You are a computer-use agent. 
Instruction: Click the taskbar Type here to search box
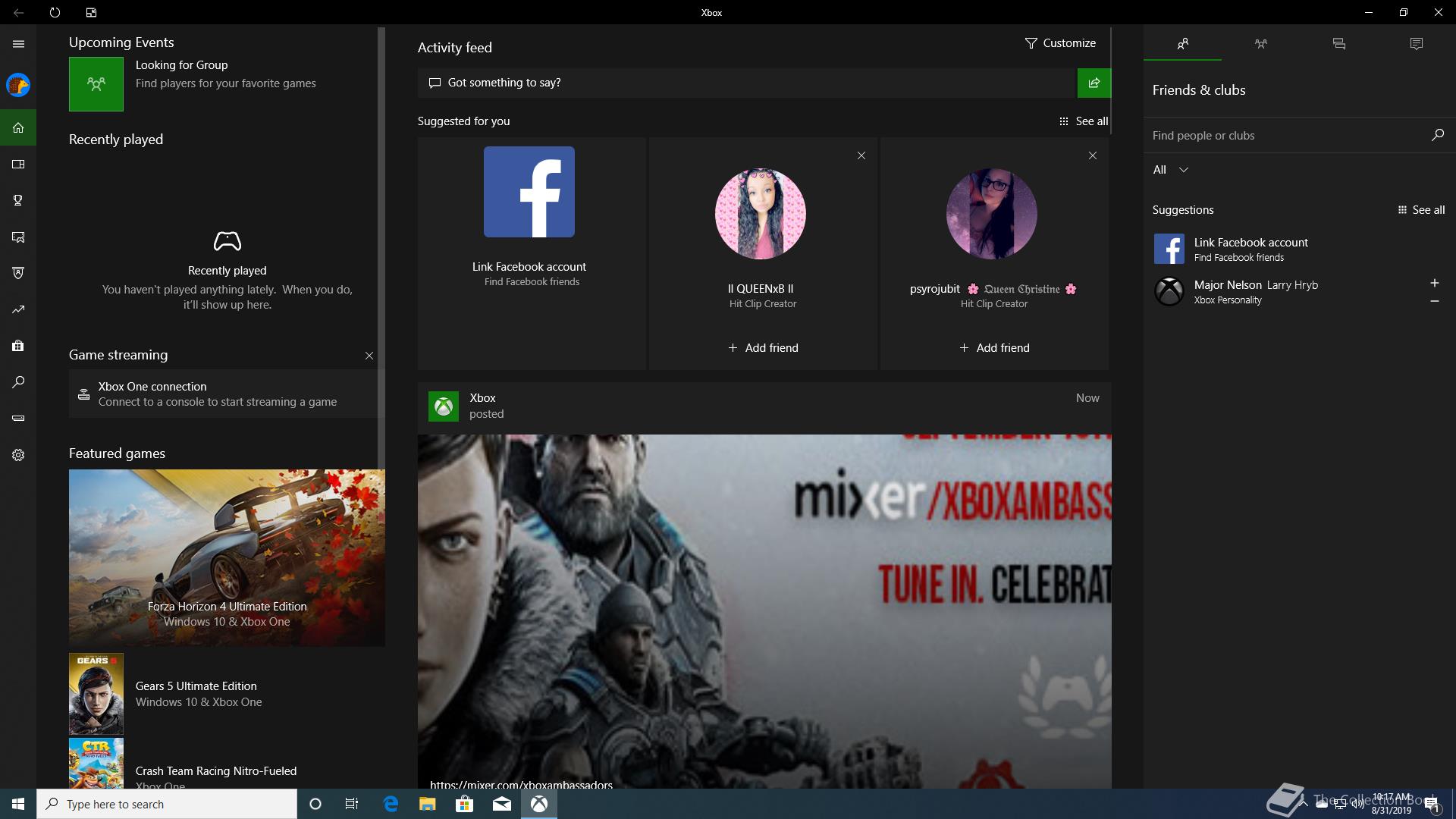167,804
